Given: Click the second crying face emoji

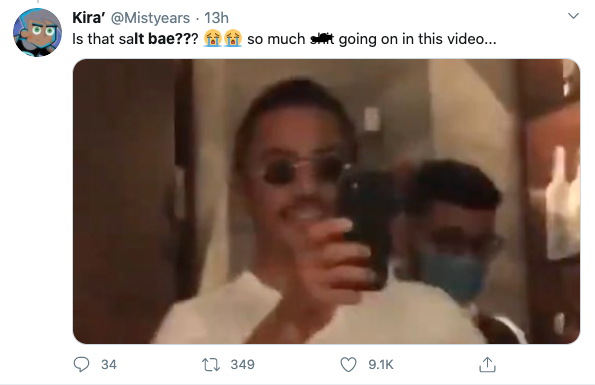Looking at the screenshot, I should (233, 38).
